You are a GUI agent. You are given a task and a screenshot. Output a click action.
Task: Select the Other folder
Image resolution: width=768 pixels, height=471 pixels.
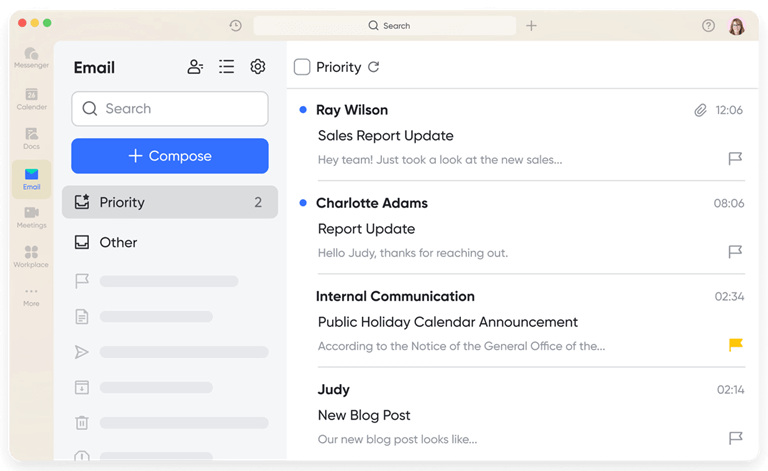click(170, 242)
